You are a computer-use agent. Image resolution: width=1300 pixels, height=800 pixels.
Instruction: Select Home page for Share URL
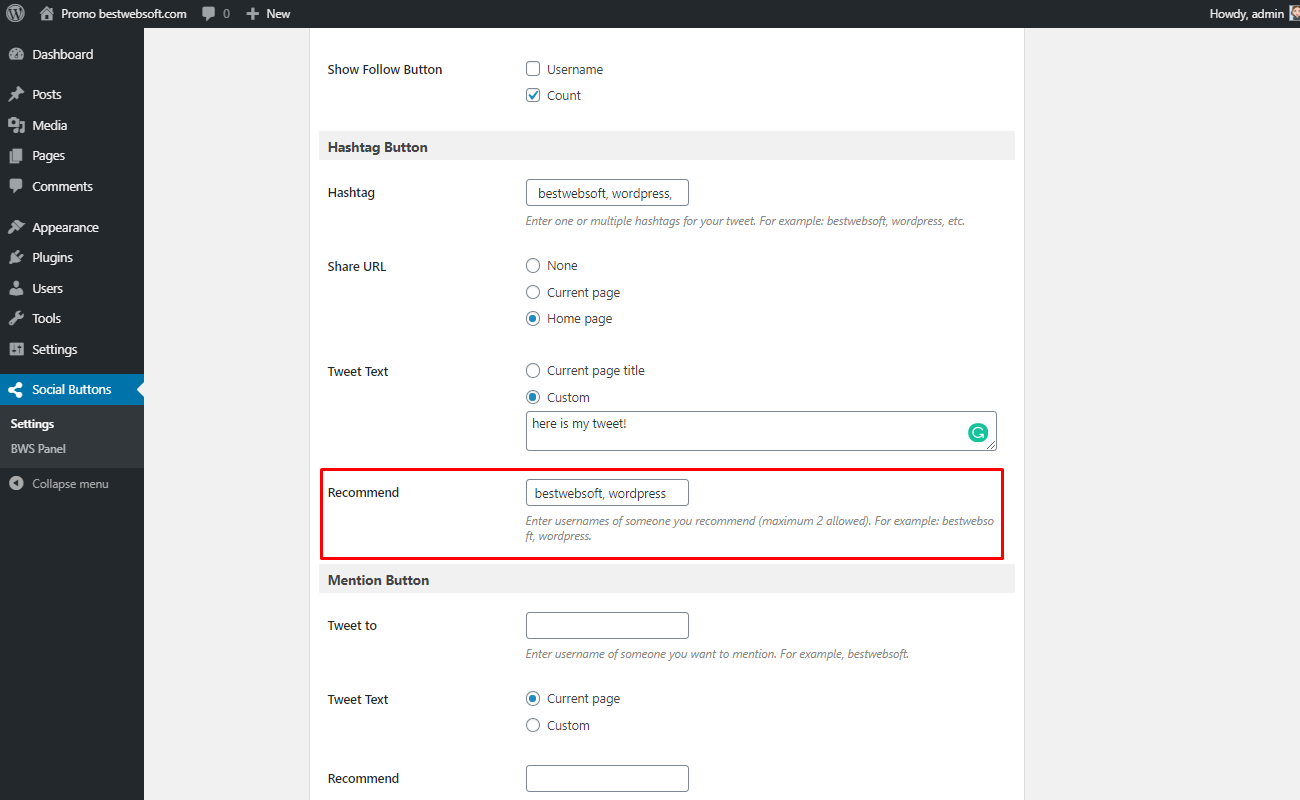(533, 319)
